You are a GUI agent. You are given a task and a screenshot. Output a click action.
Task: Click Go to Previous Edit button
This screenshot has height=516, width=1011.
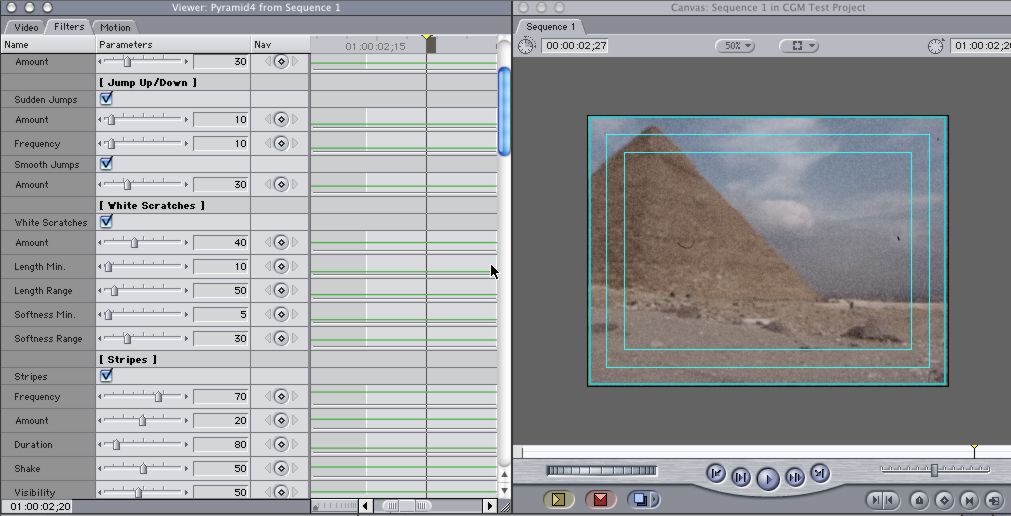716,474
